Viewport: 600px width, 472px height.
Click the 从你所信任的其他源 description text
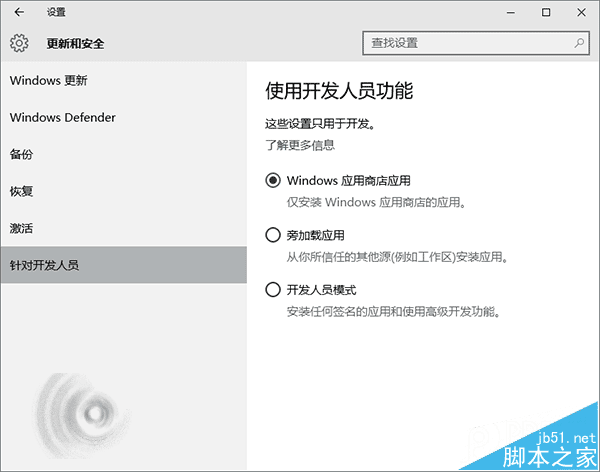point(397,256)
